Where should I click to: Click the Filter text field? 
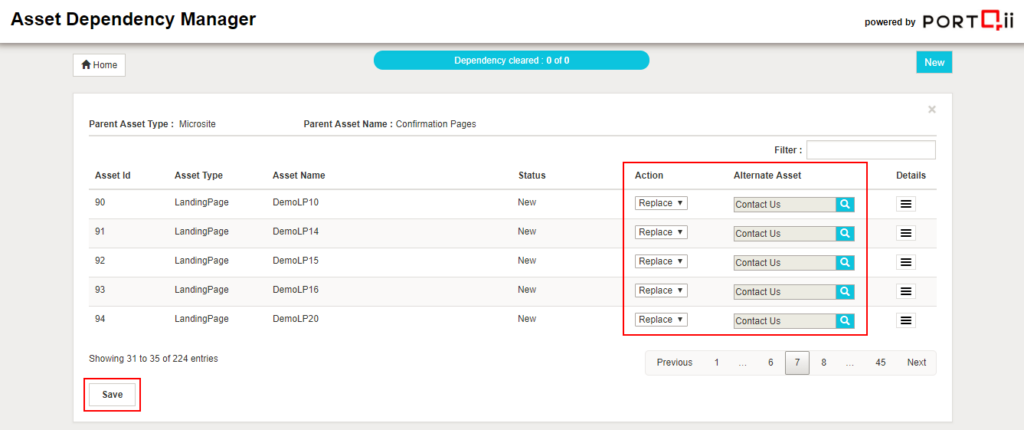pos(870,150)
